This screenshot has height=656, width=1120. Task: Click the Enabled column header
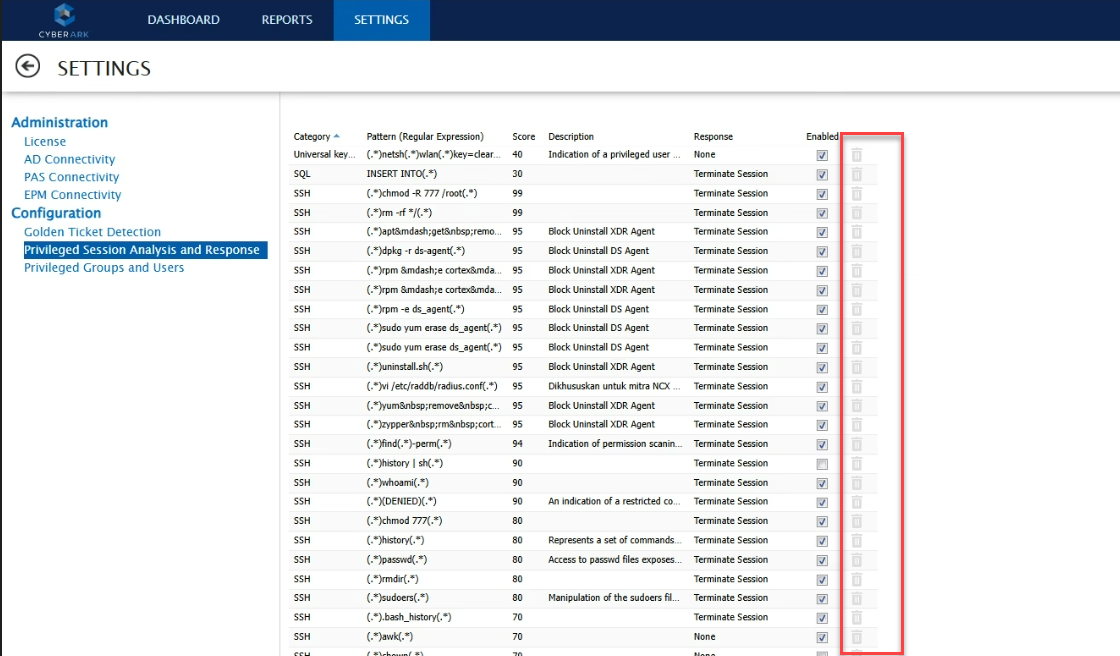point(822,136)
